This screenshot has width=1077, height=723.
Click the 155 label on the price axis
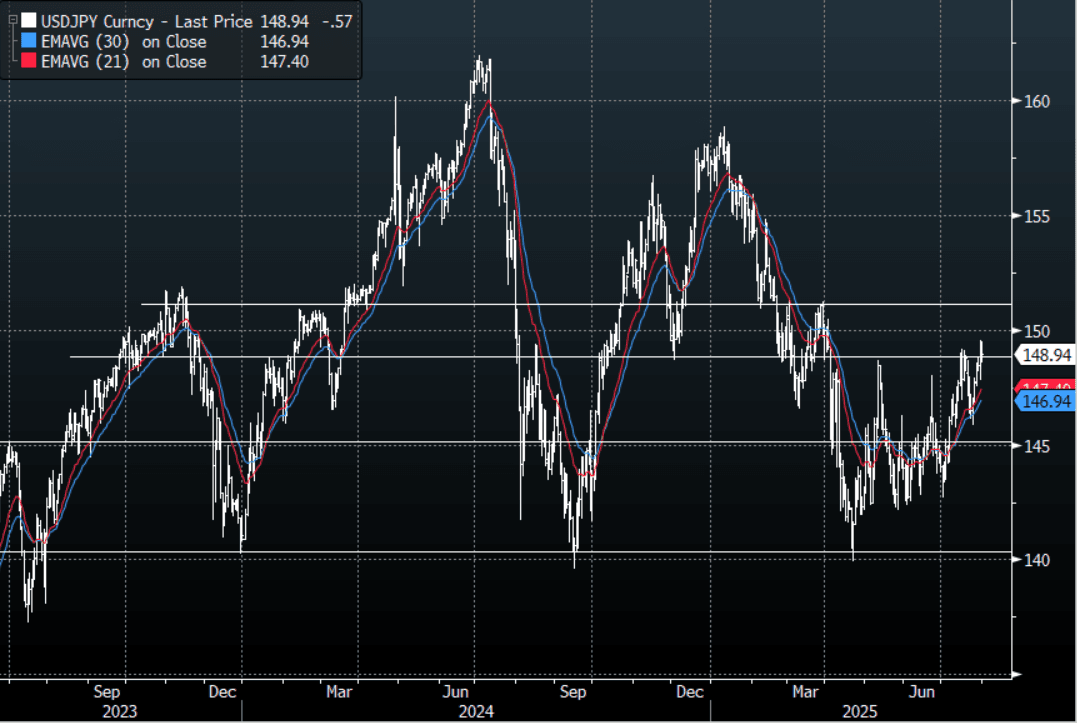click(x=1036, y=216)
